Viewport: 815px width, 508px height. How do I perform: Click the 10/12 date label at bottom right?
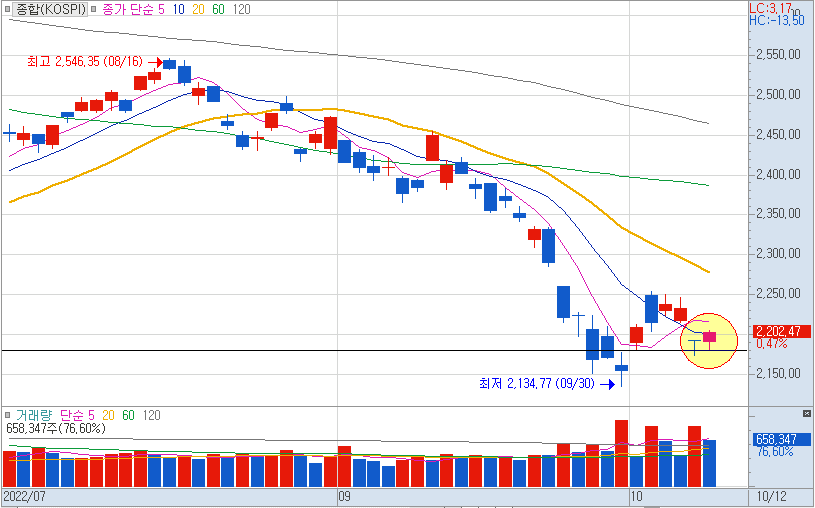point(772,496)
